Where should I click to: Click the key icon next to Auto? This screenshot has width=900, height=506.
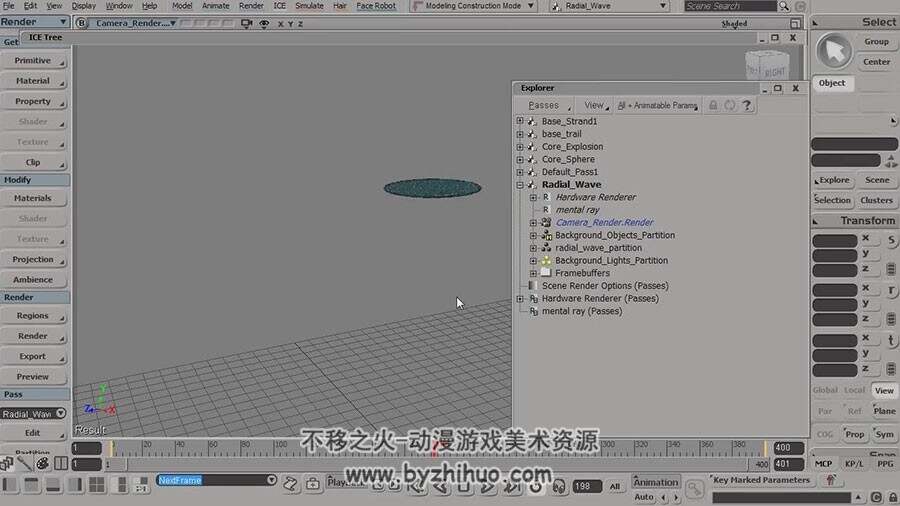point(695,488)
